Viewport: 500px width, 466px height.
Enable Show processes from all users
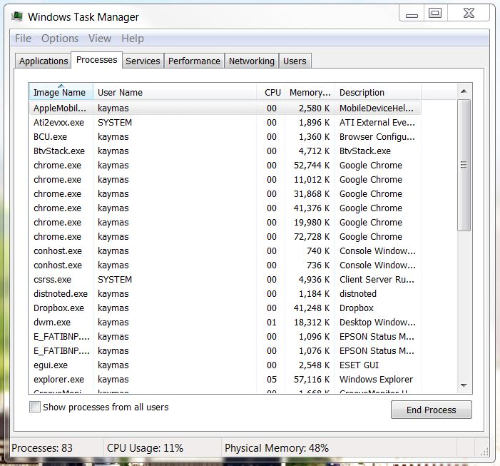coord(35,407)
